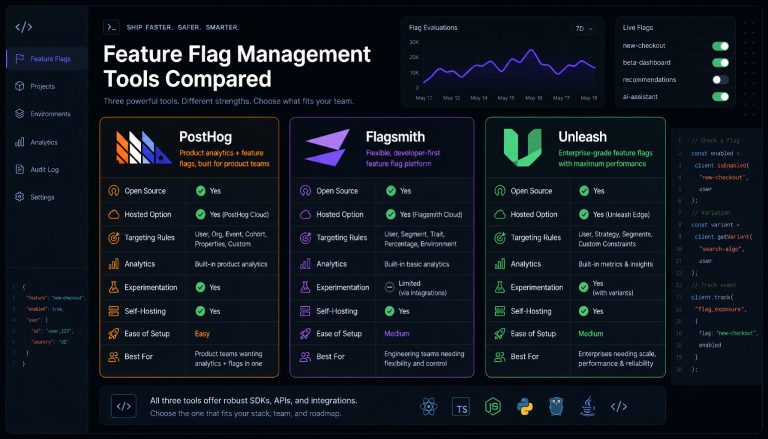Click PostHog Ease of Setup rocket icon
The image size is (768, 439).
pyautogui.click(x=114, y=334)
